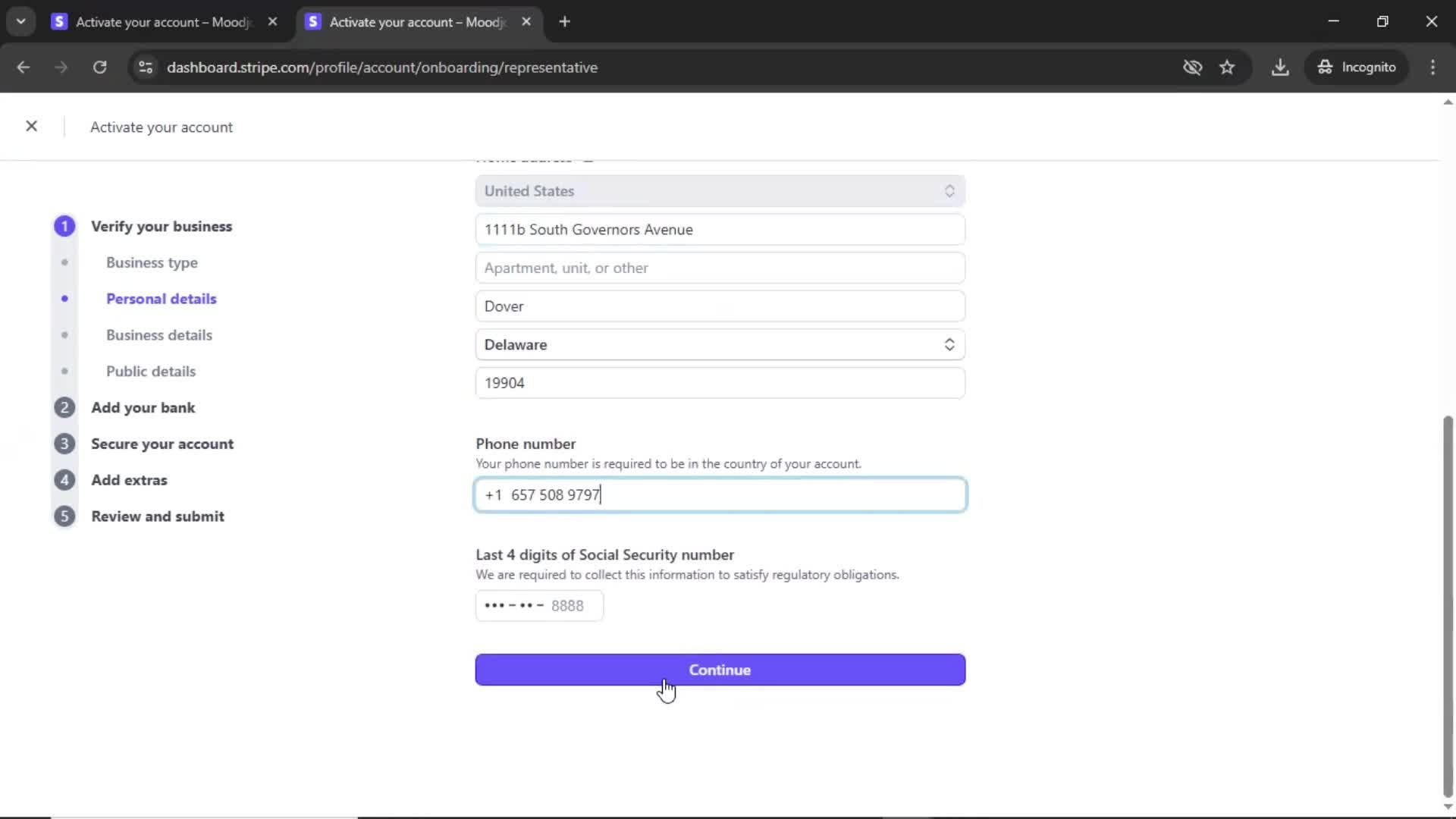The image size is (1456, 819).
Task: Click the page's vertical scrollbar
Action: (1447, 607)
